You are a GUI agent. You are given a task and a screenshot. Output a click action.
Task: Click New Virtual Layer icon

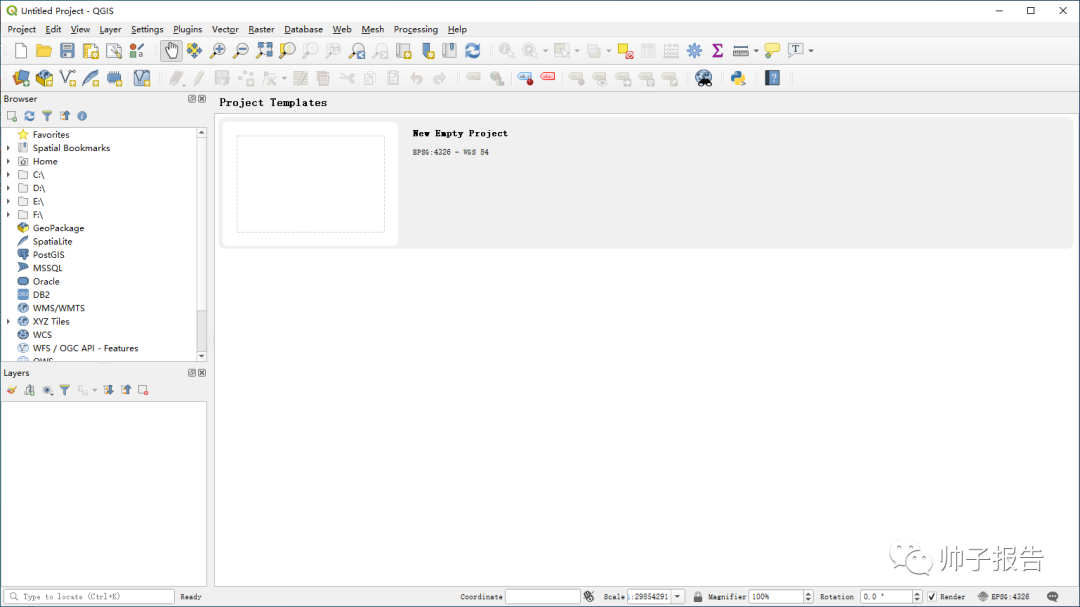click(x=142, y=78)
